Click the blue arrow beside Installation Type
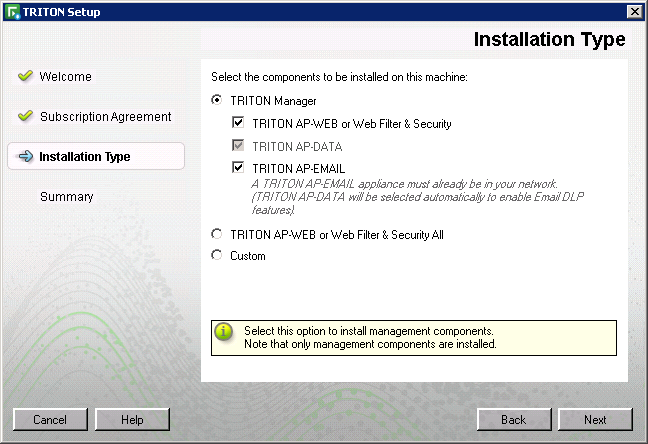 tap(26, 156)
